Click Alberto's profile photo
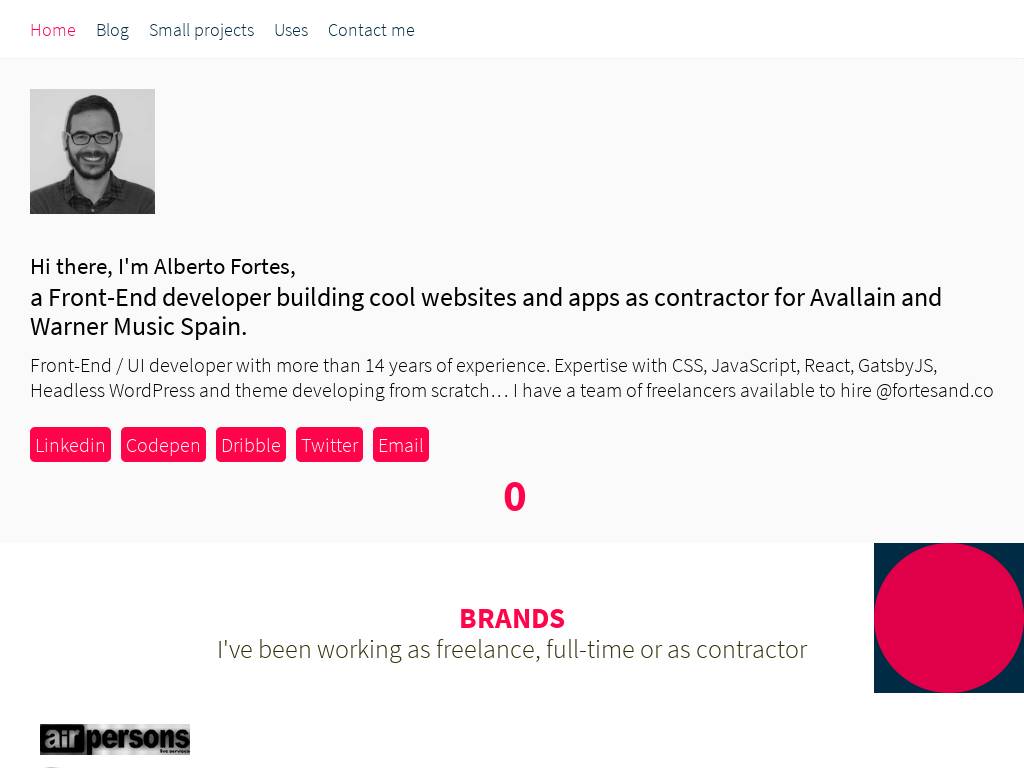The image size is (1024, 768). 92,151
